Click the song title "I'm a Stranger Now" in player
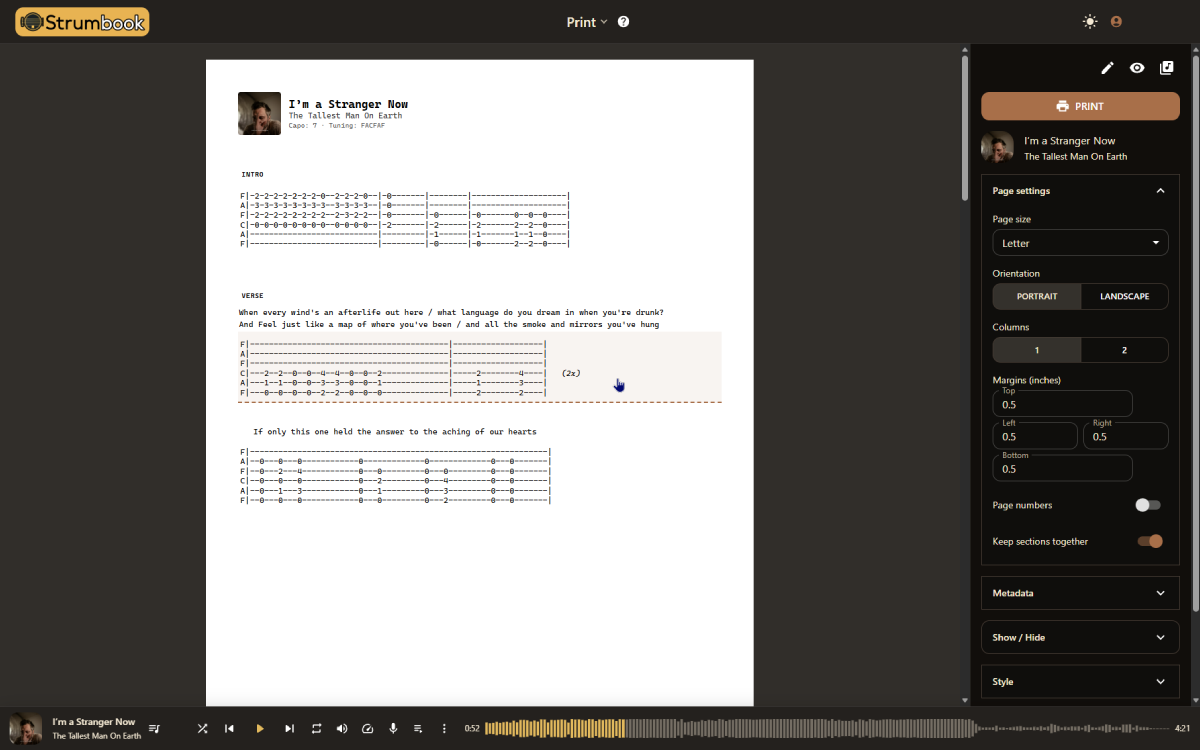 click(x=94, y=722)
